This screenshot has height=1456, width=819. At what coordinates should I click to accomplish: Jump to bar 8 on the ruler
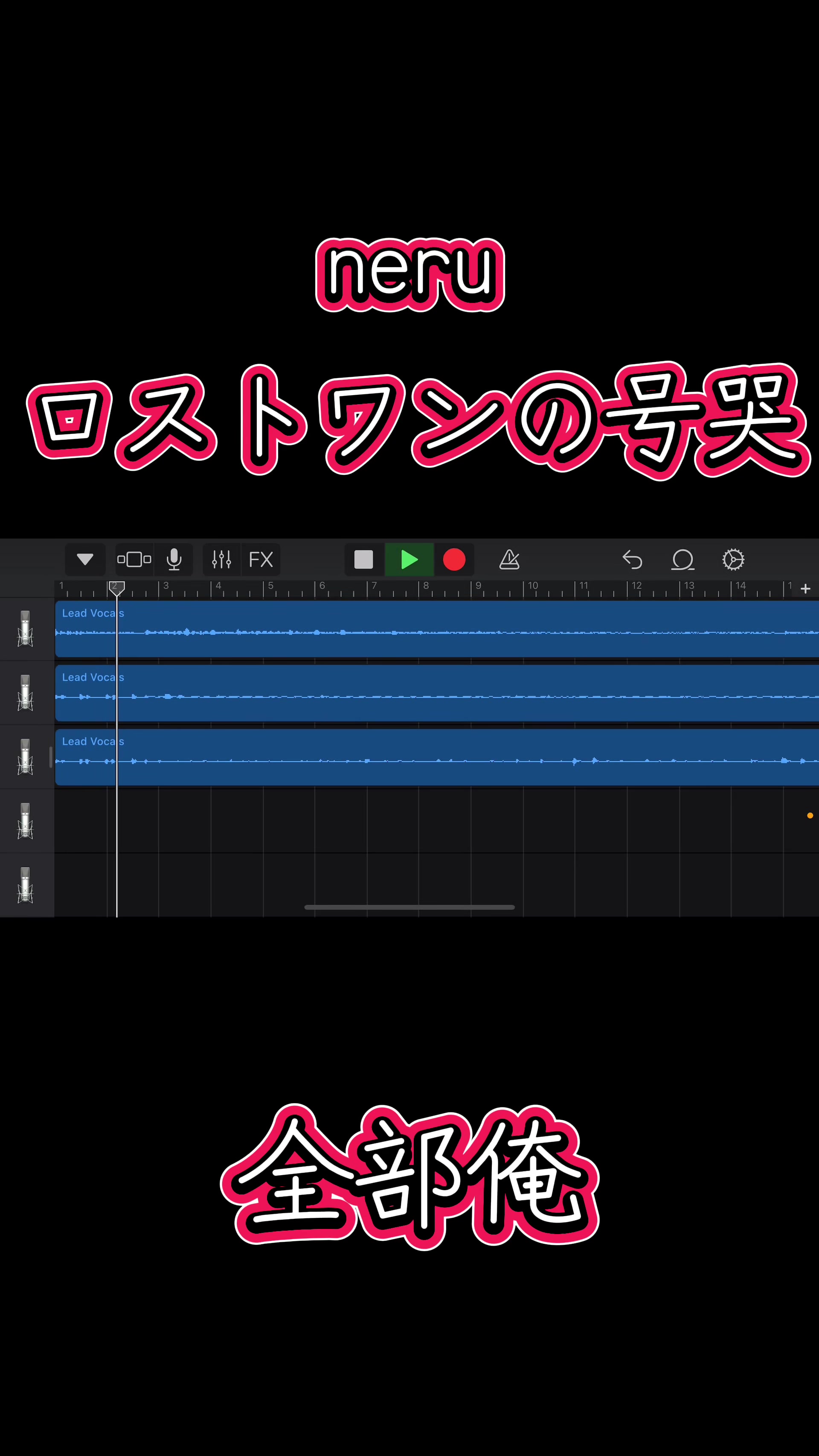tap(427, 585)
